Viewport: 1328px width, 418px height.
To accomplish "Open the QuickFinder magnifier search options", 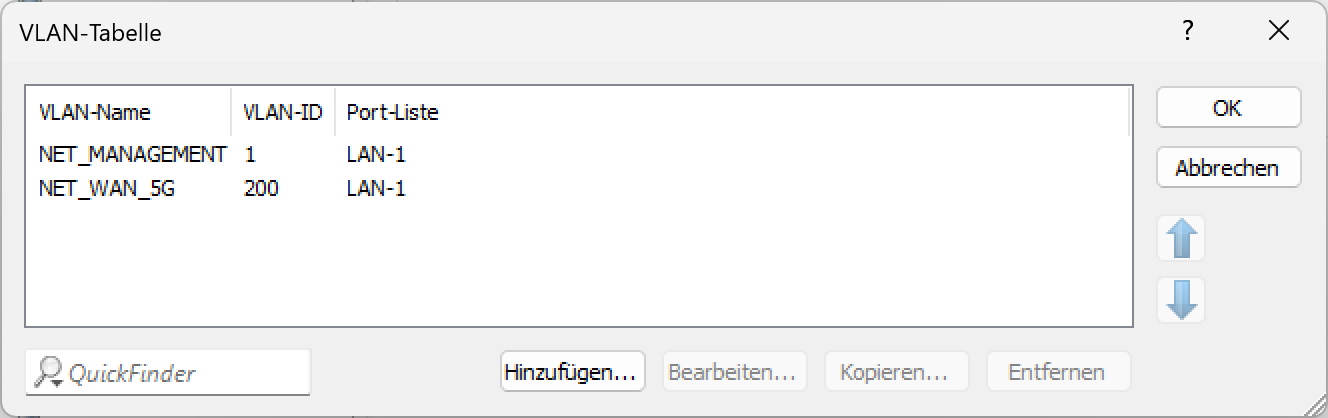I will (48, 373).
